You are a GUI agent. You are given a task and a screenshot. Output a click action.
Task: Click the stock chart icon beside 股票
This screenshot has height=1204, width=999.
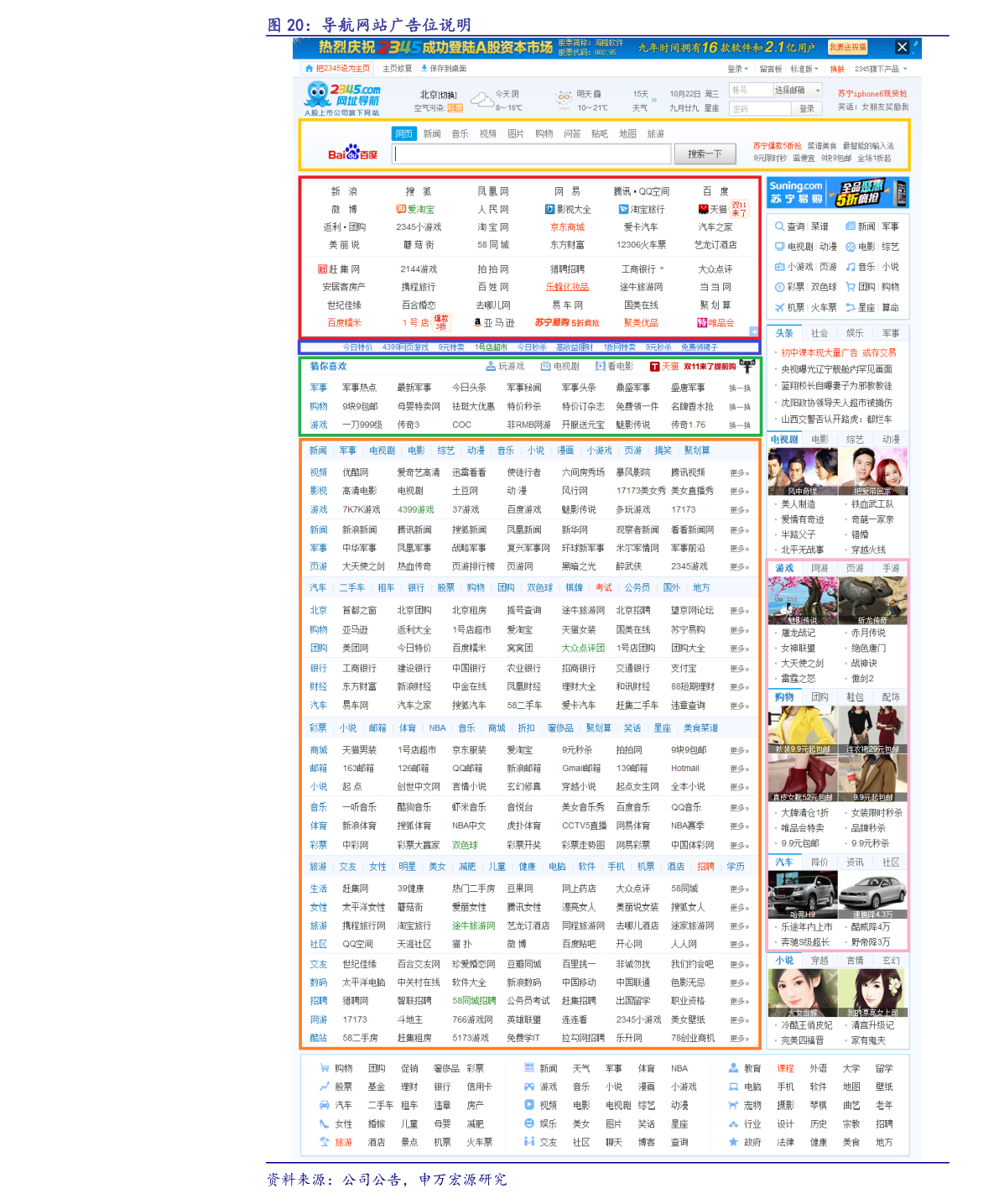tap(324, 1087)
